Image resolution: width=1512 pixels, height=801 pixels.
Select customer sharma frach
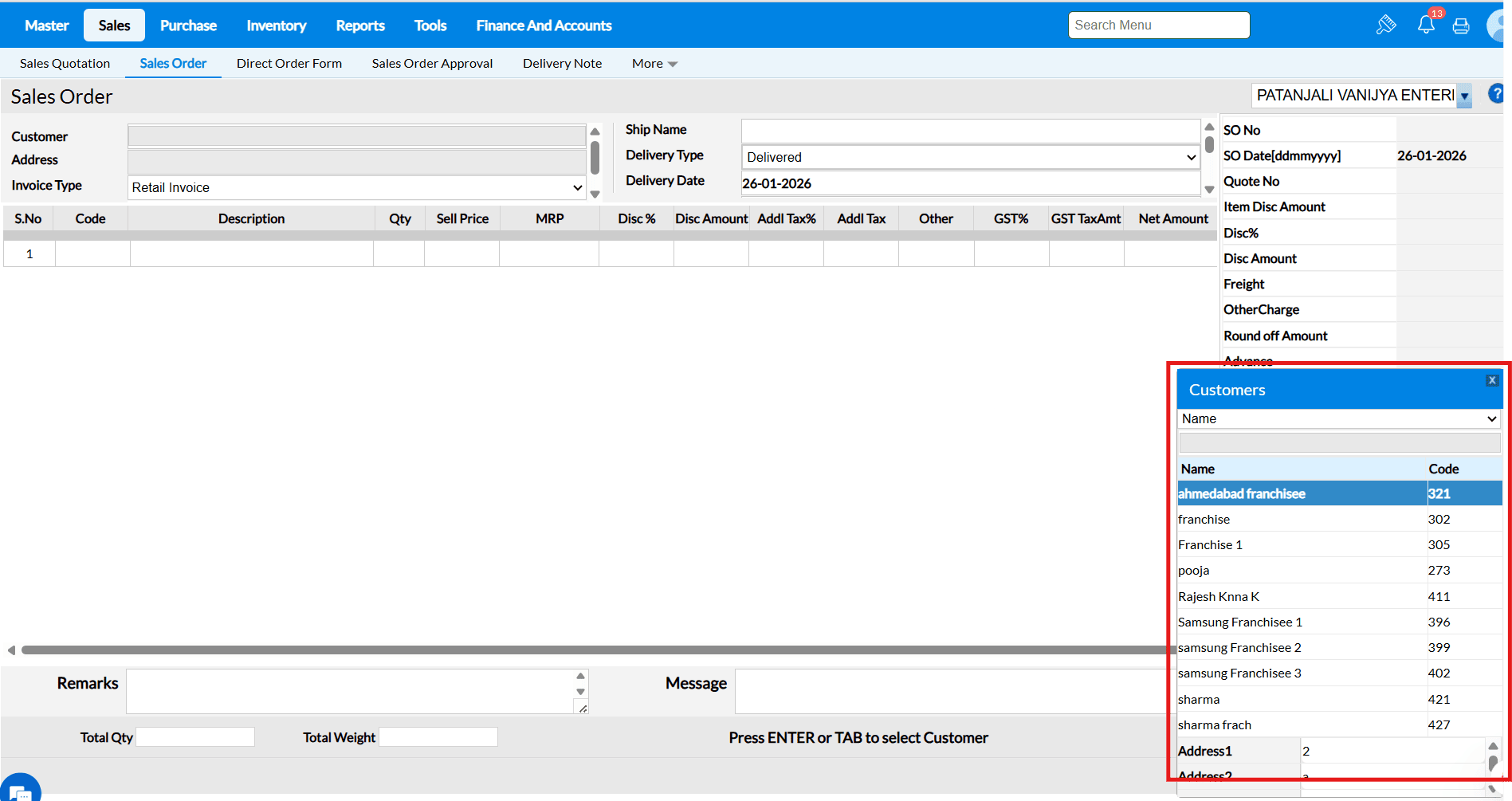click(1339, 725)
